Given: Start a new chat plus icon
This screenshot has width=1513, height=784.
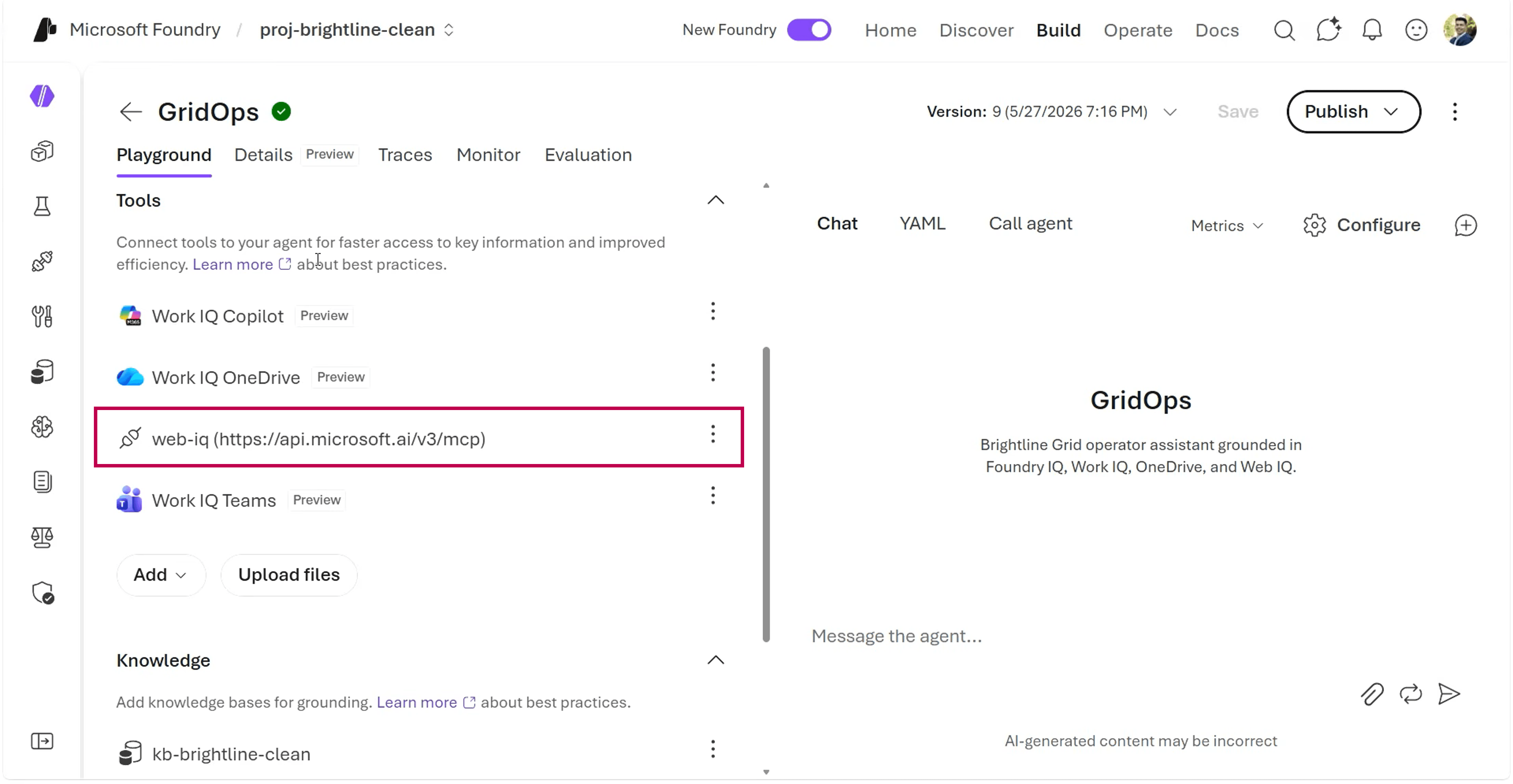Looking at the screenshot, I should click(1466, 225).
